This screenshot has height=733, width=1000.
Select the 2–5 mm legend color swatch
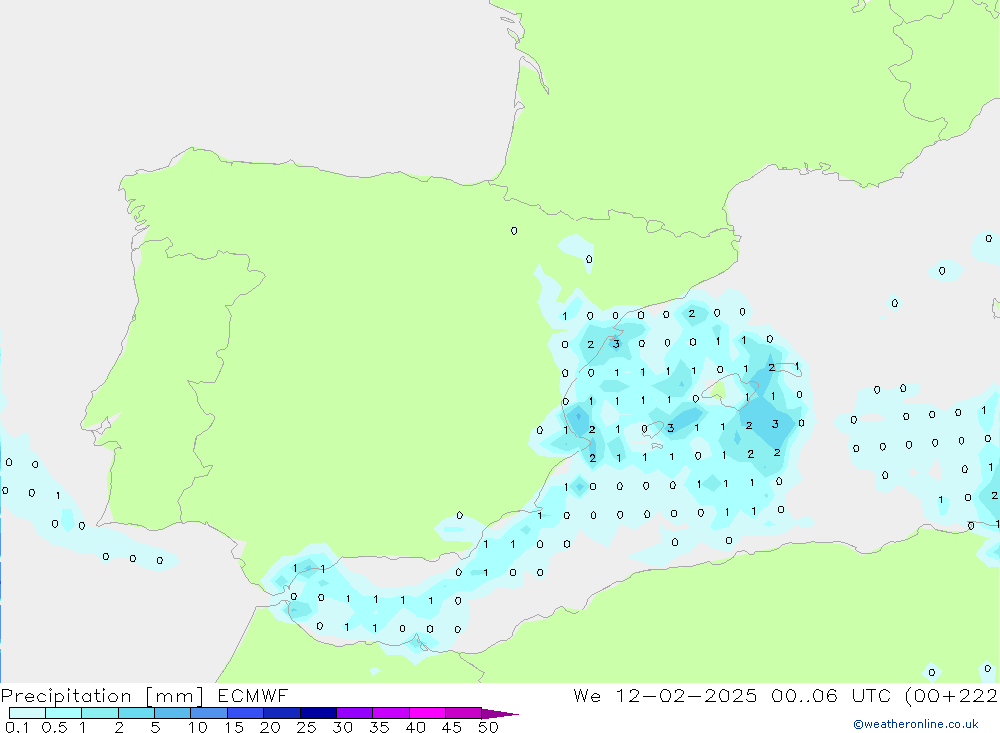tap(136, 713)
